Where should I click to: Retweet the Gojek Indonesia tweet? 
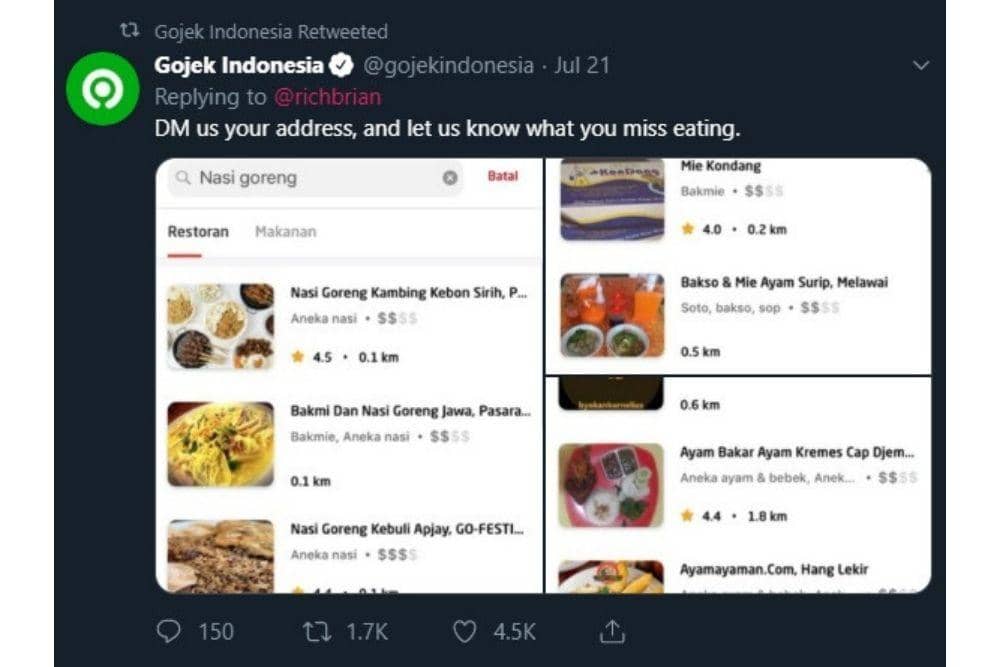pyautogui.click(x=318, y=631)
